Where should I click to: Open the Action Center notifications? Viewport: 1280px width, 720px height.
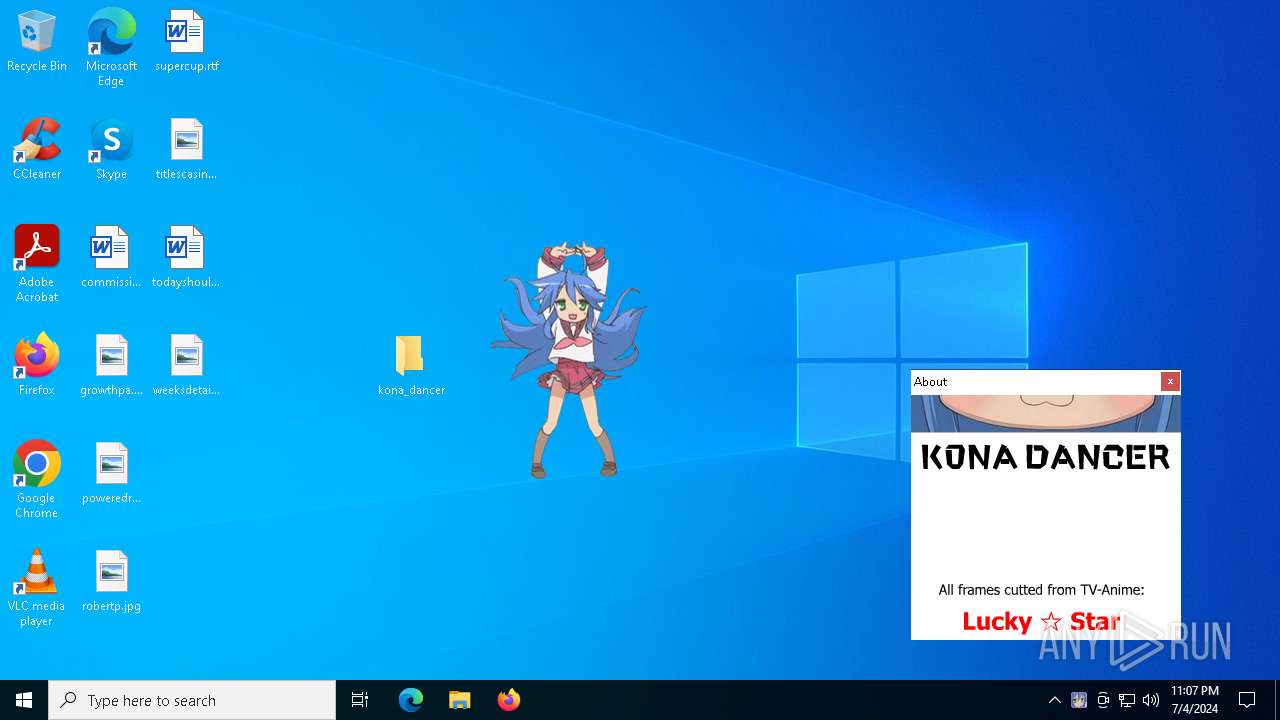coord(1247,700)
